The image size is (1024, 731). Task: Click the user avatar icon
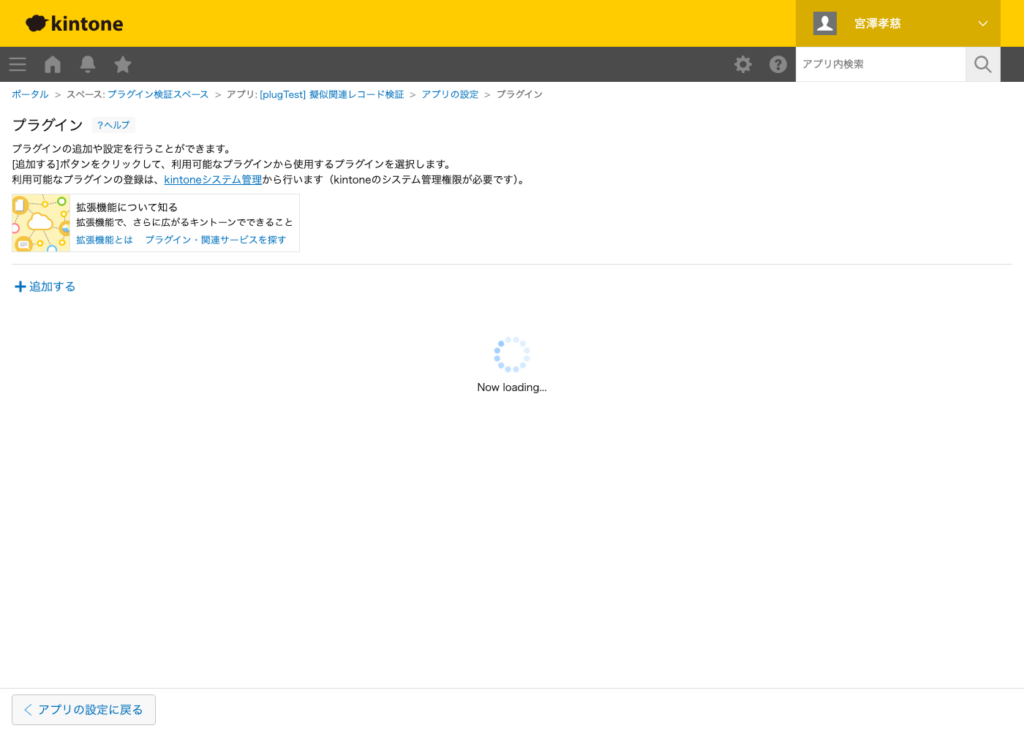click(x=824, y=22)
